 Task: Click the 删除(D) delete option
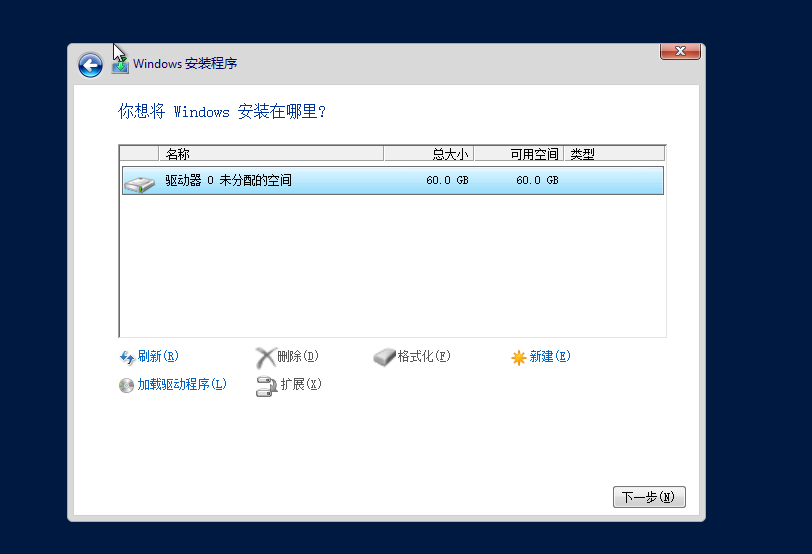[298, 356]
